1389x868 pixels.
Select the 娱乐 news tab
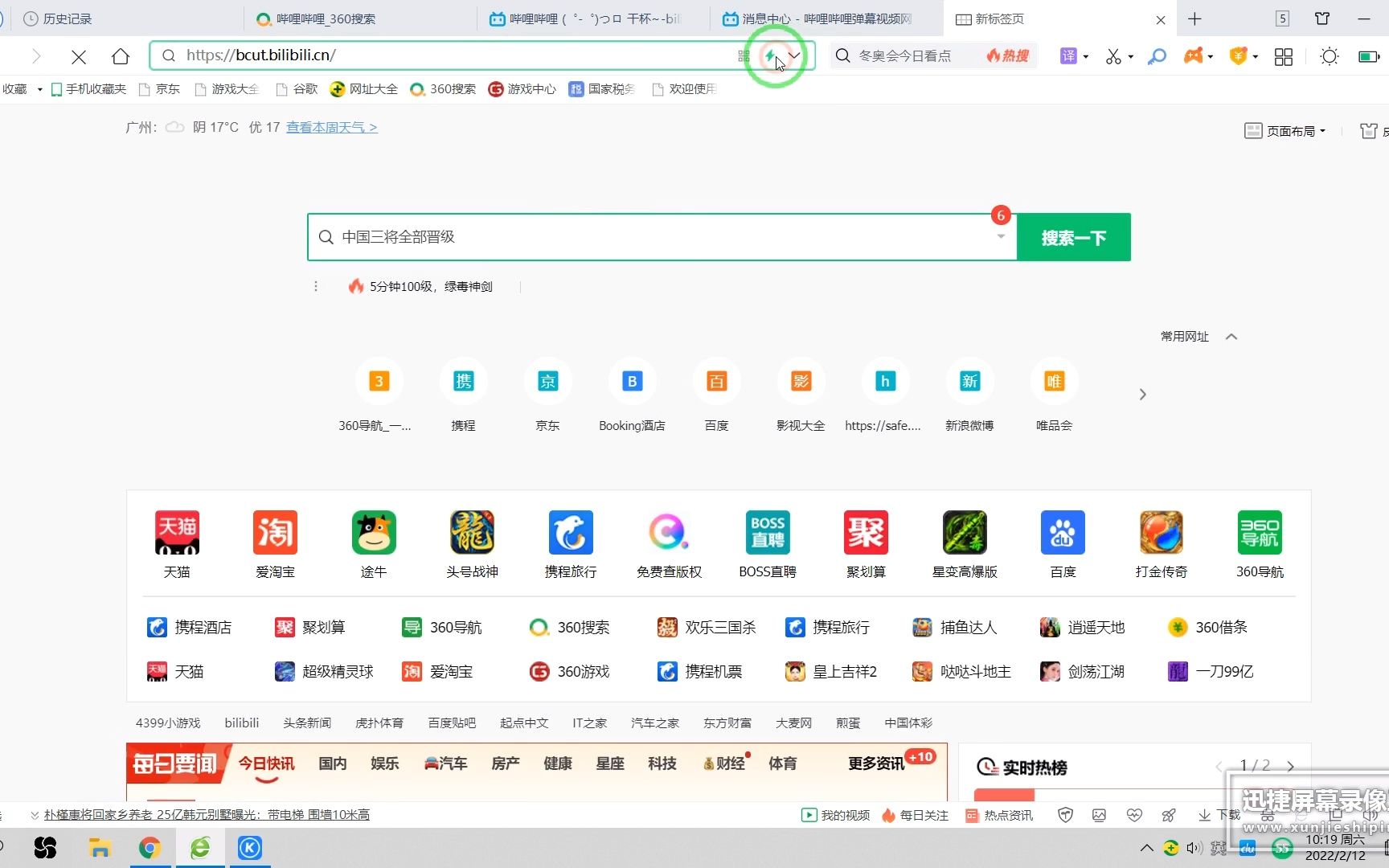[x=384, y=764]
